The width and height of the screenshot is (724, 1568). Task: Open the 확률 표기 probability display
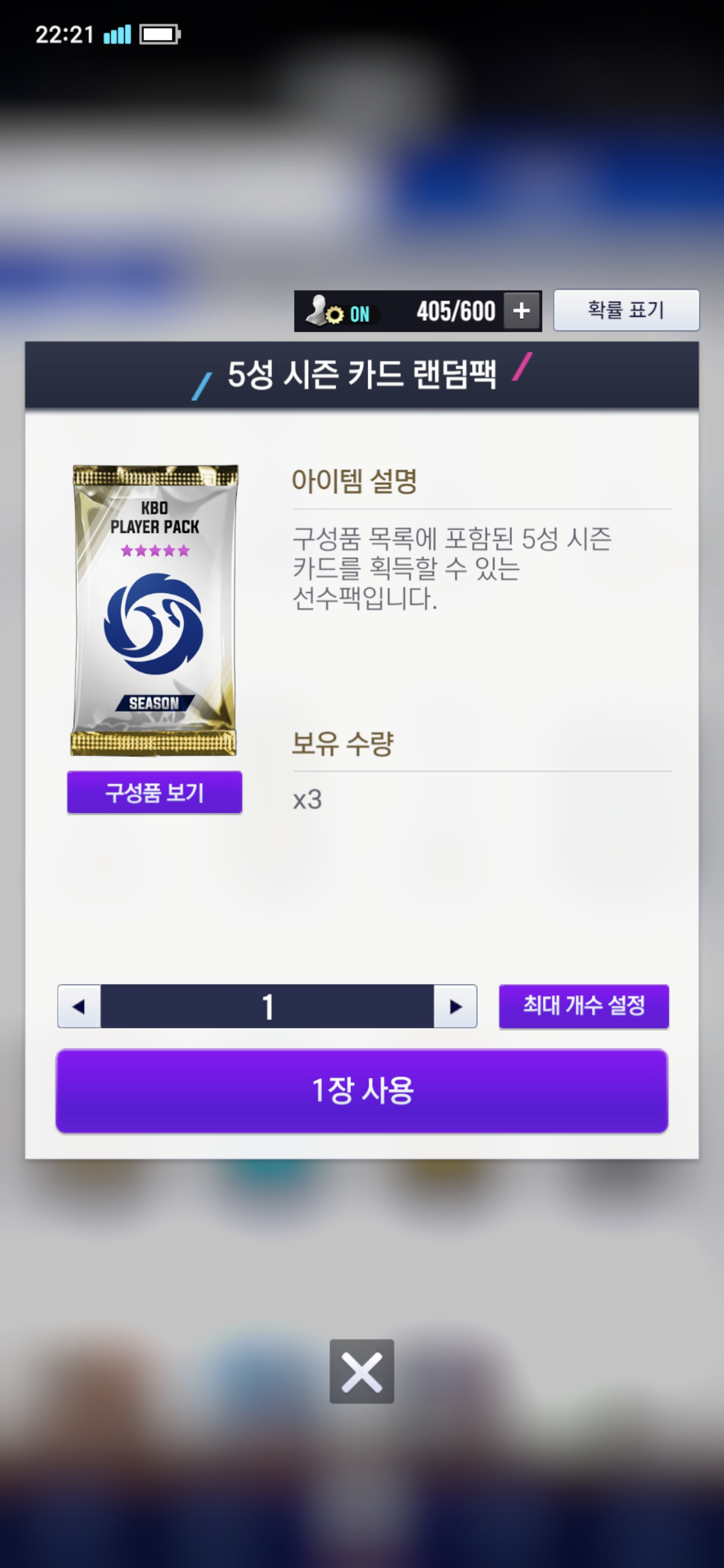pyautogui.click(x=626, y=310)
